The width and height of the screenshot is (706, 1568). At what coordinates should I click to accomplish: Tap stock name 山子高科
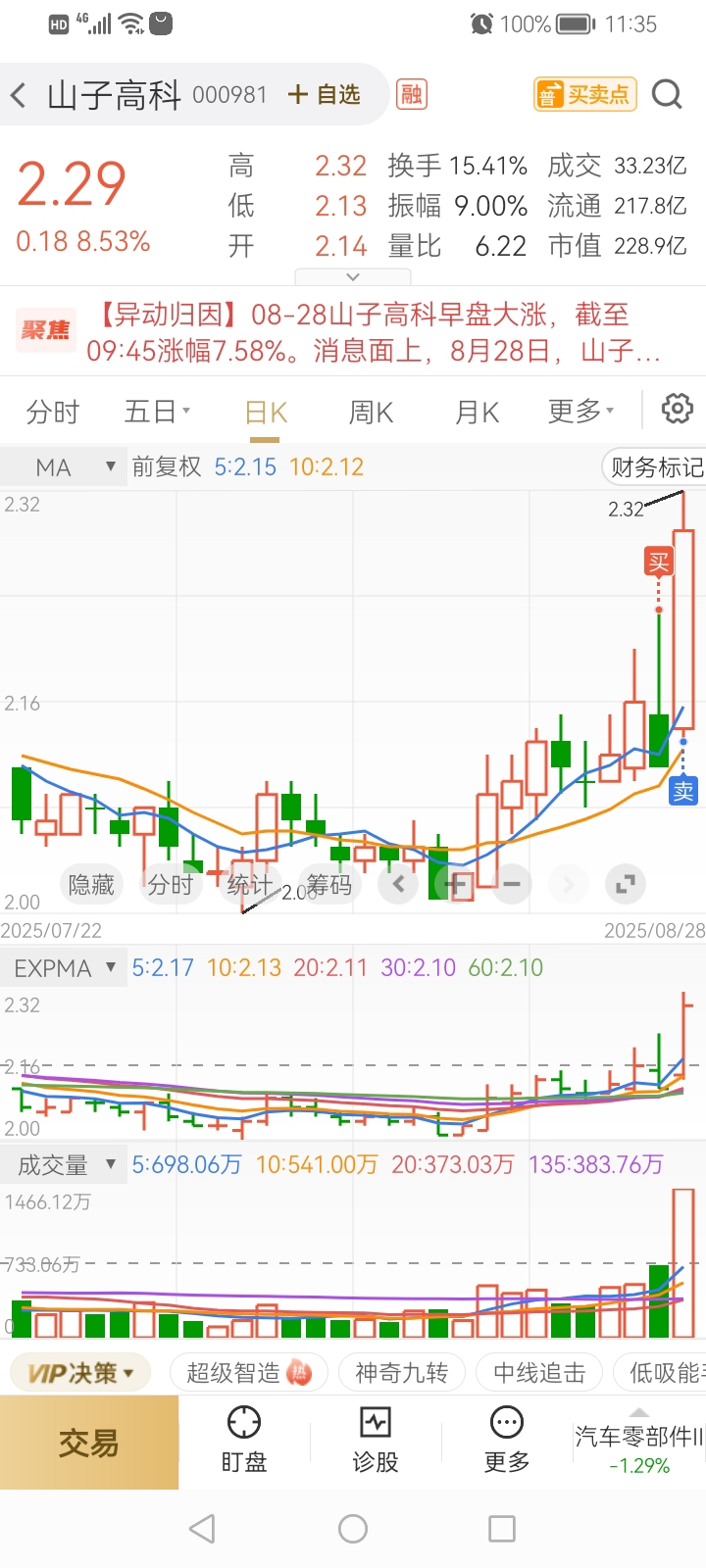pos(114,95)
